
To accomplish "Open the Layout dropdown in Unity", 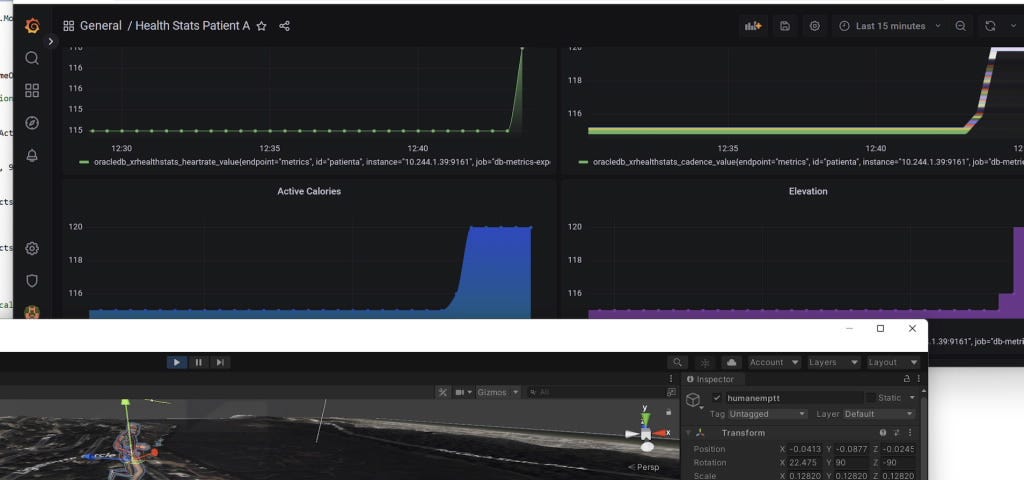I will pyautogui.click(x=892, y=362).
